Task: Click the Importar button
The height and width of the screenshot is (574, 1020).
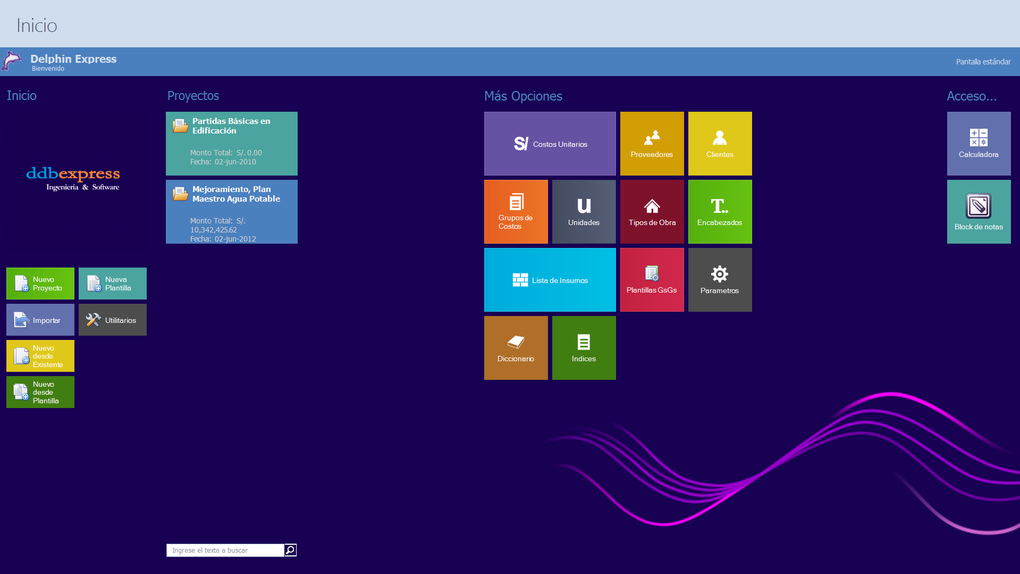Action: [x=40, y=320]
